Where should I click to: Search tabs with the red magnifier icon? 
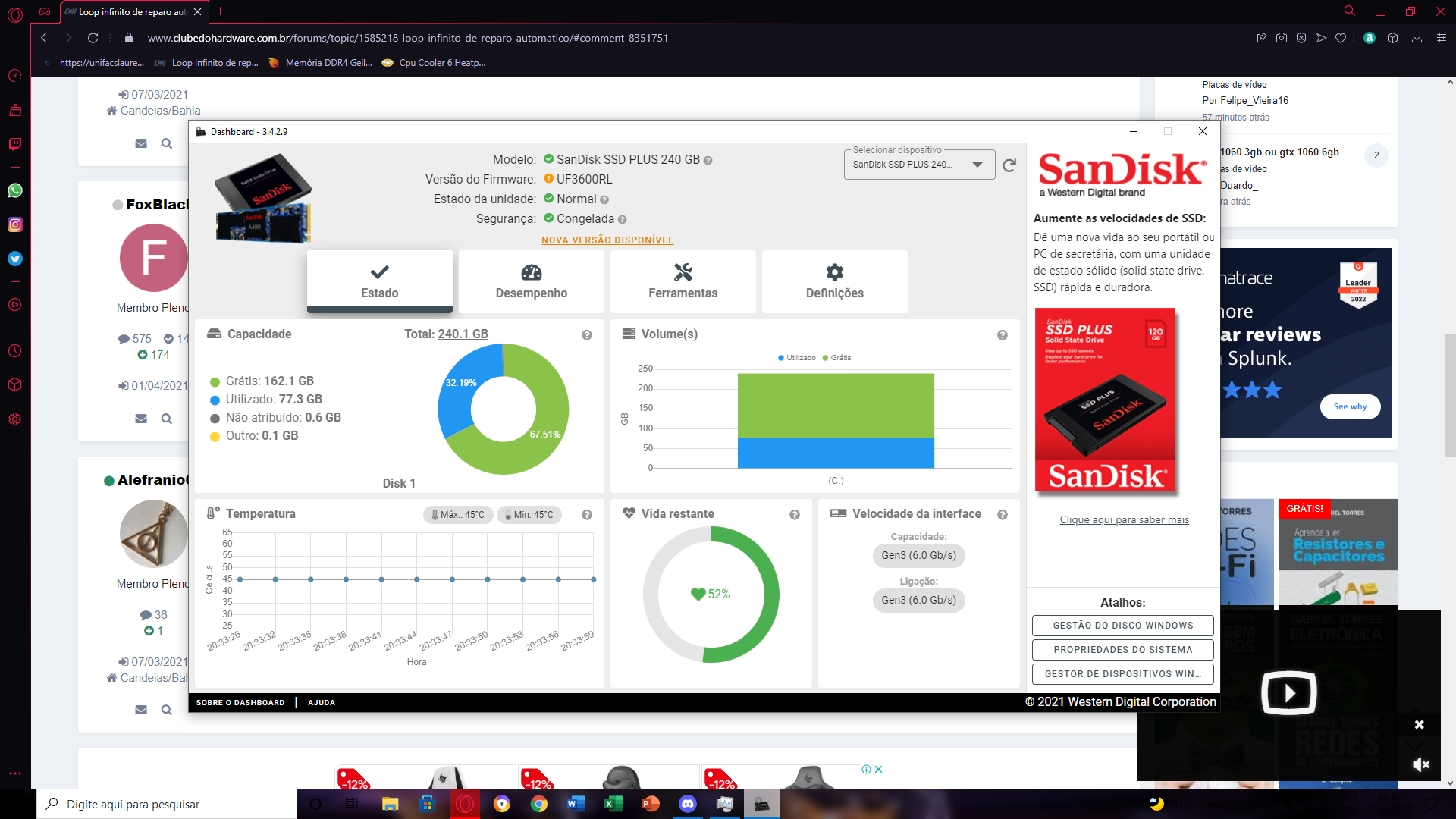[x=1350, y=11]
